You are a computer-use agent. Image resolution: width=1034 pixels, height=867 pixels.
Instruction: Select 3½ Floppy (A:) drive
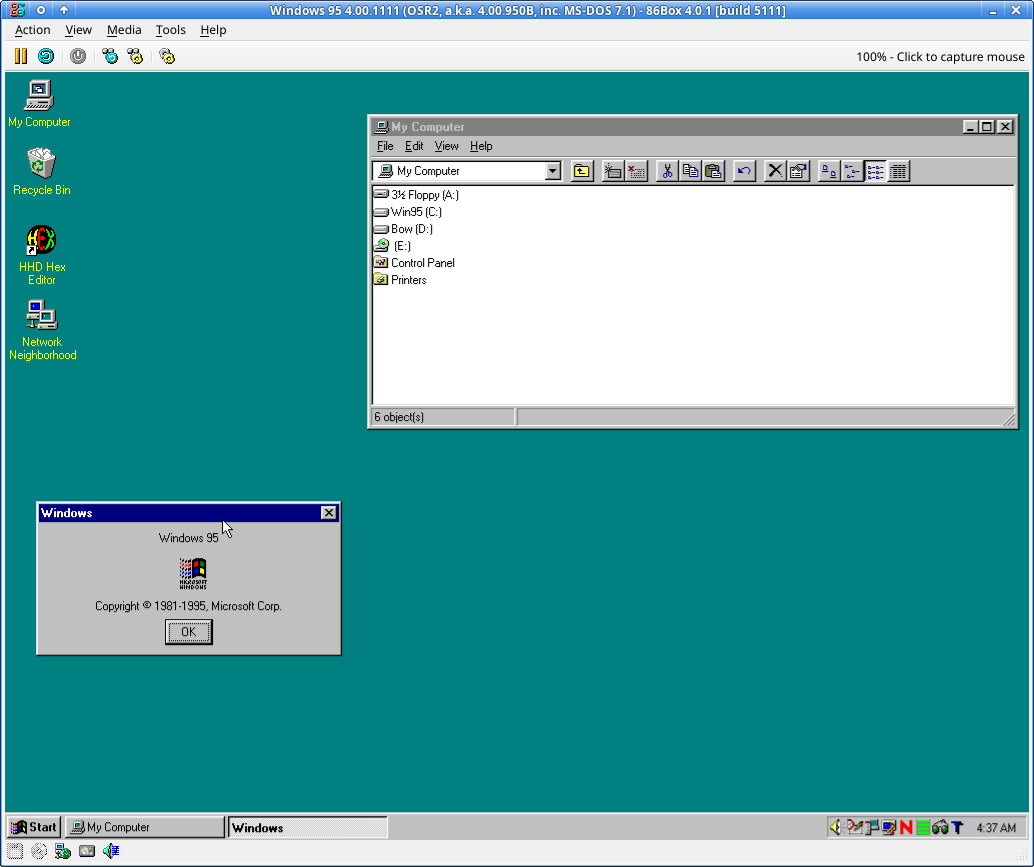tap(416, 194)
